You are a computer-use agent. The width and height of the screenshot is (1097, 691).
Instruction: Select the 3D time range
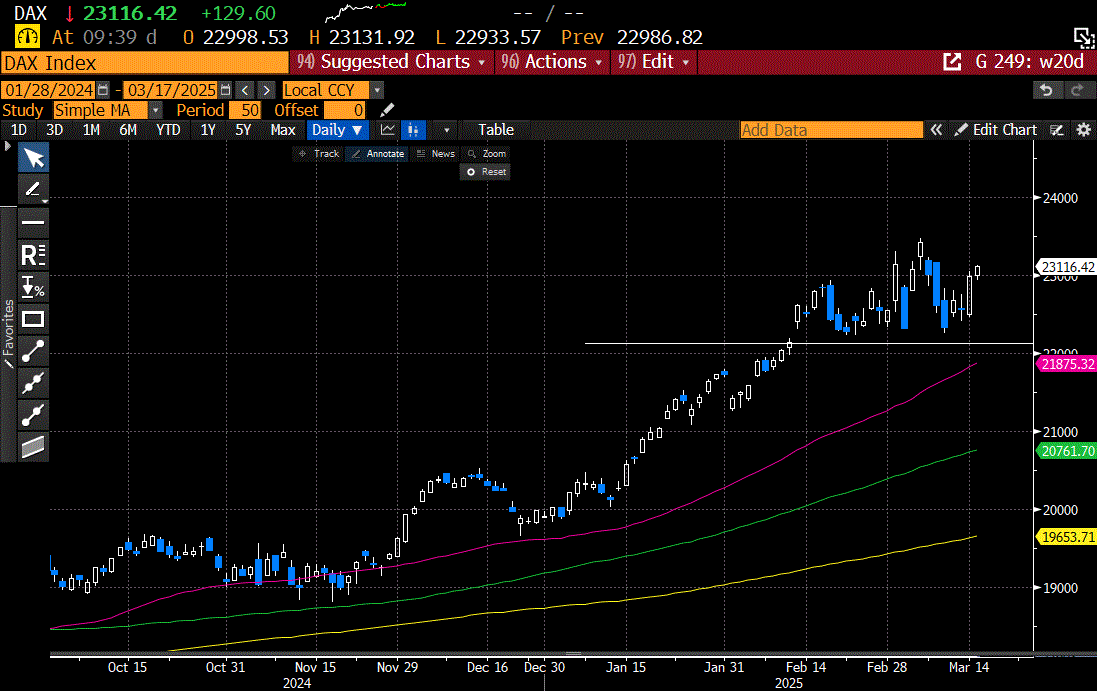(55, 129)
